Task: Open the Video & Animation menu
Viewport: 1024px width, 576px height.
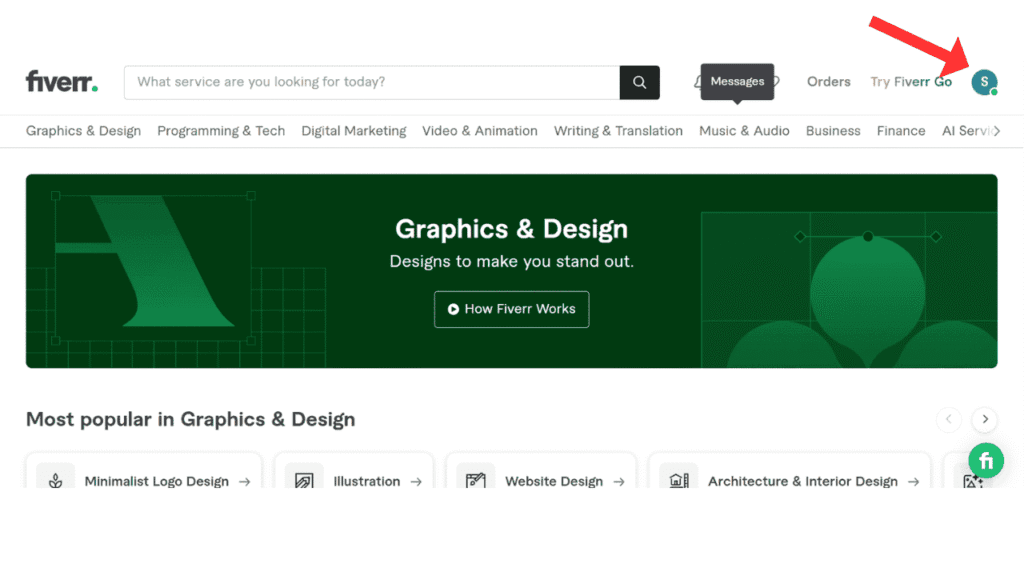Action: tap(480, 131)
